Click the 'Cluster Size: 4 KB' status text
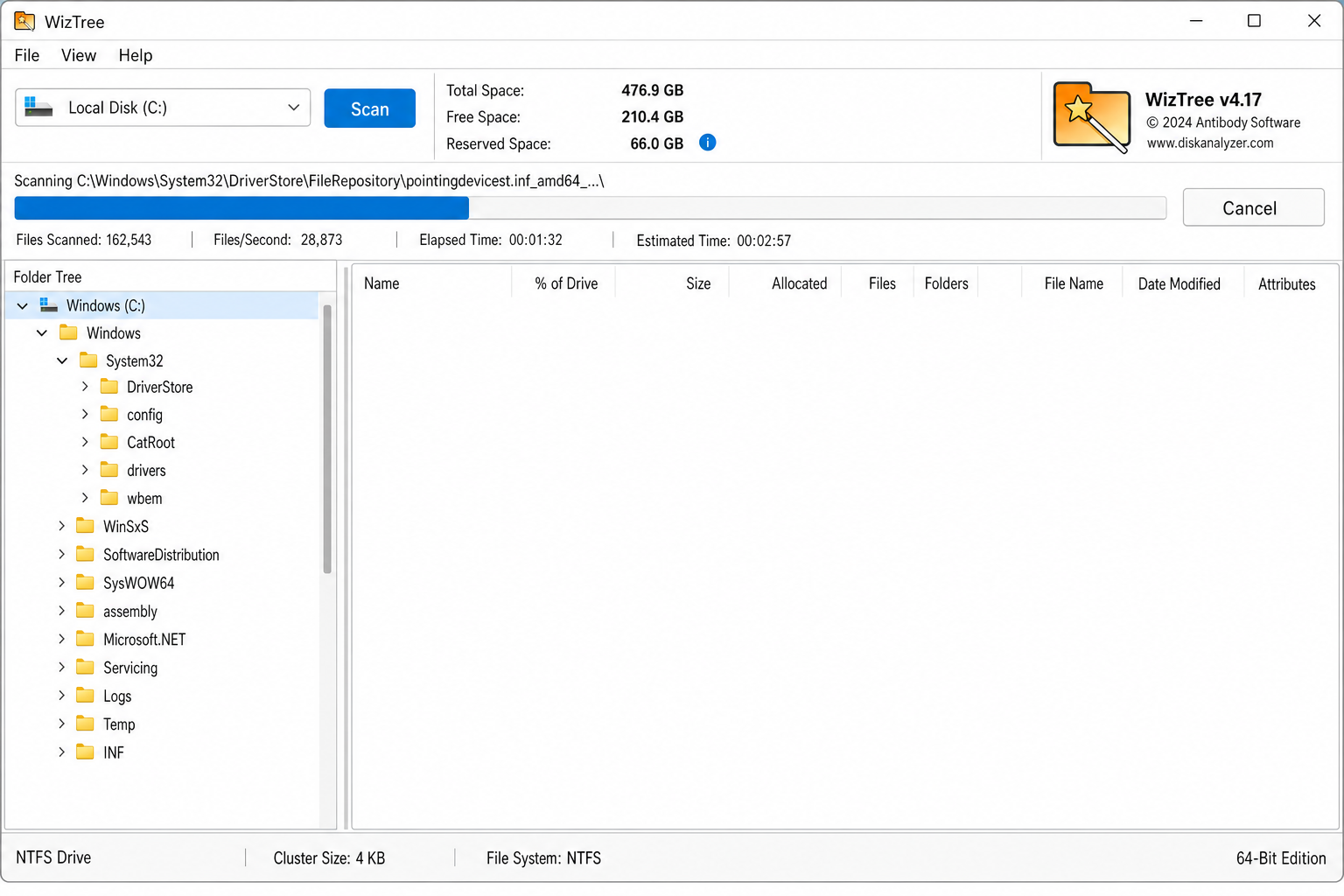Image resolution: width=1344 pixels, height=896 pixels. 329,858
